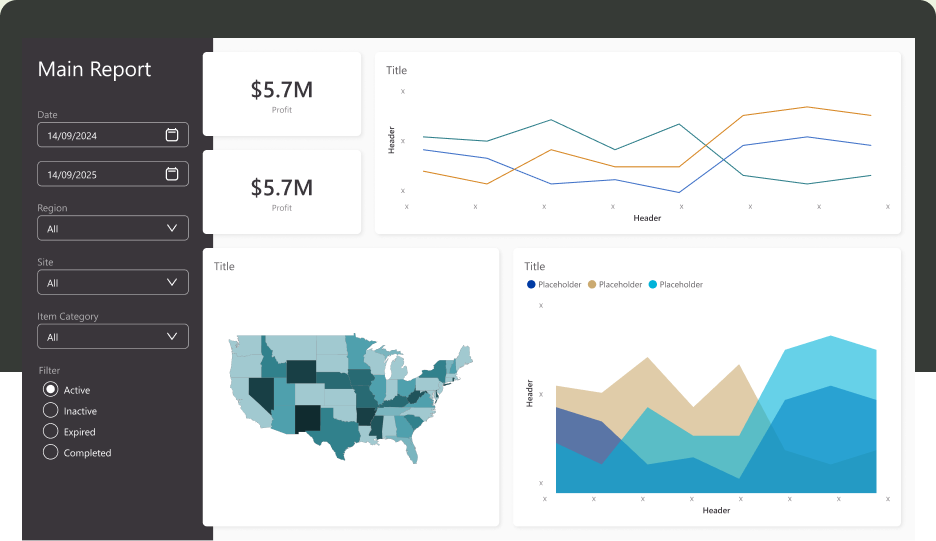This screenshot has height=541, width=936.
Task: Click the line chart Title text
Action: 396,70
